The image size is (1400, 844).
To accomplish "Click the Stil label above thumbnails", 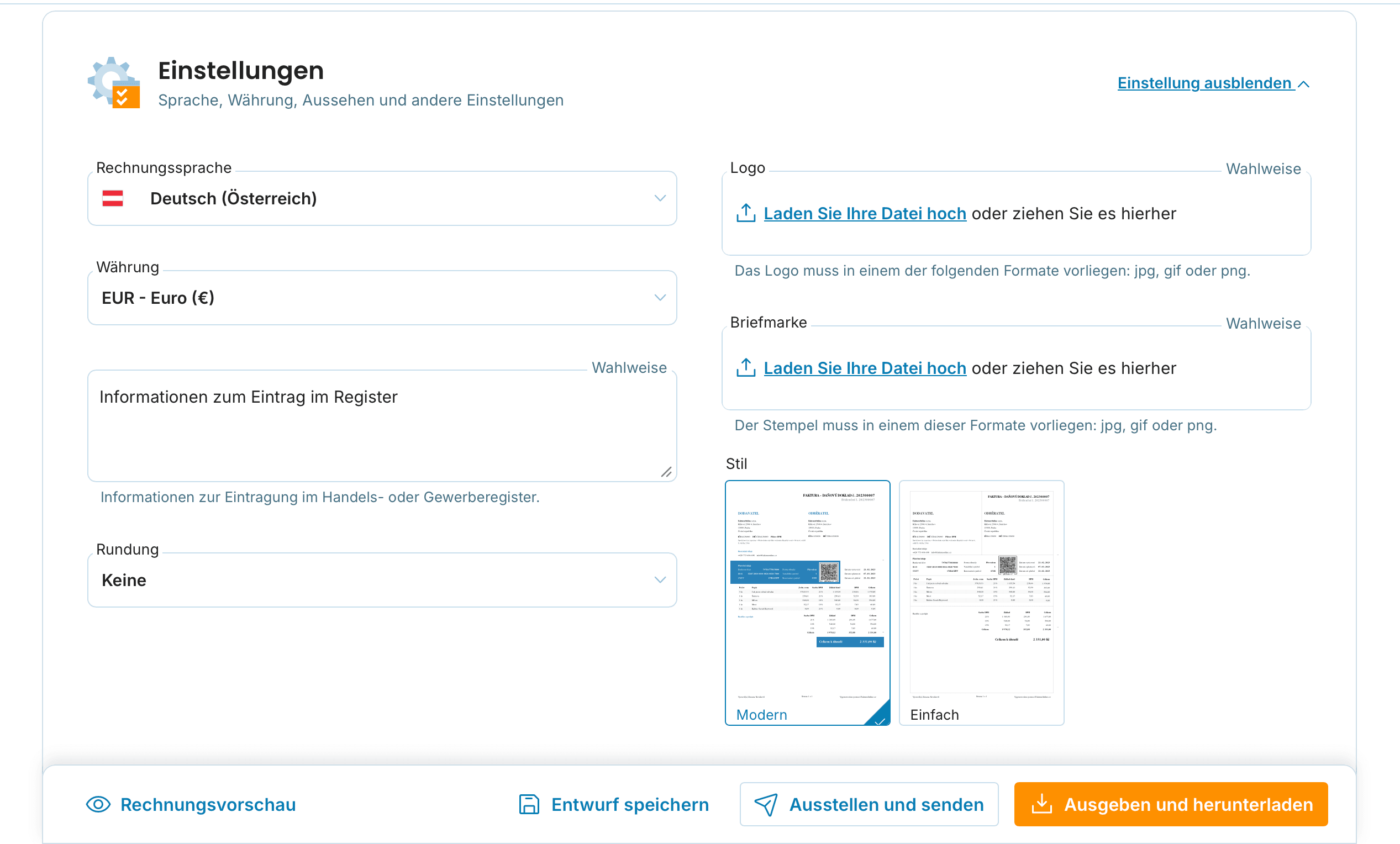I will click(x=736, y=463).
